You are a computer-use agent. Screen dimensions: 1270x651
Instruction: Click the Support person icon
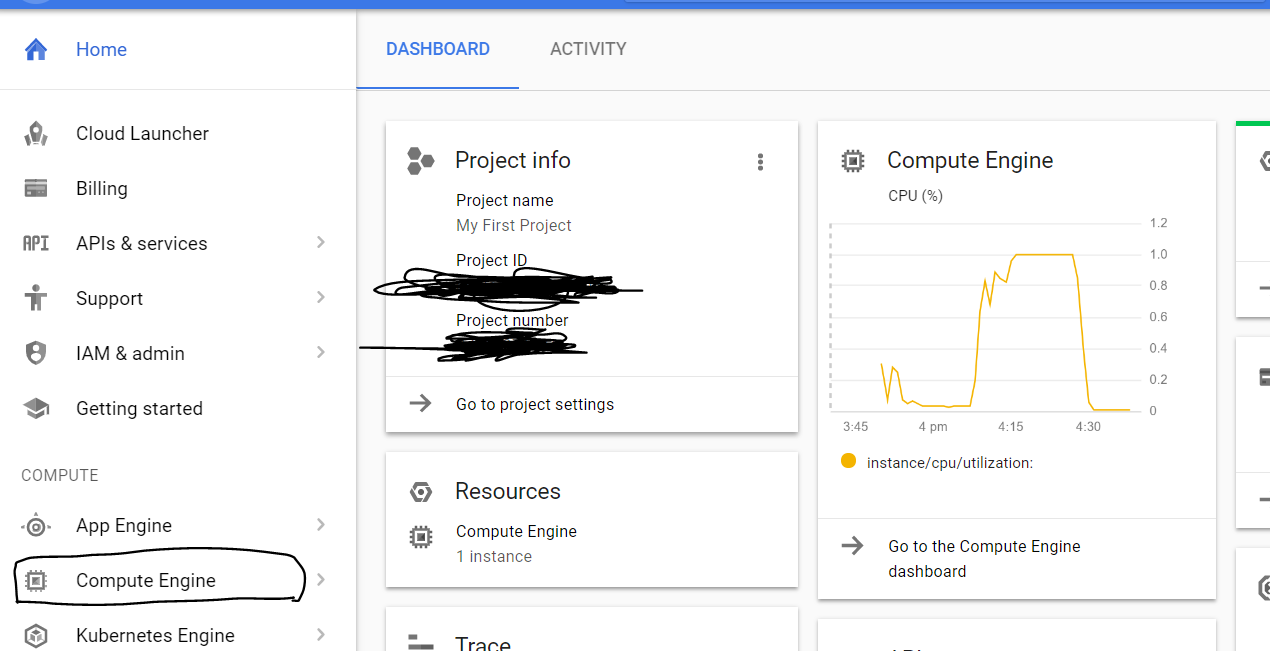[x=36, y=298]
